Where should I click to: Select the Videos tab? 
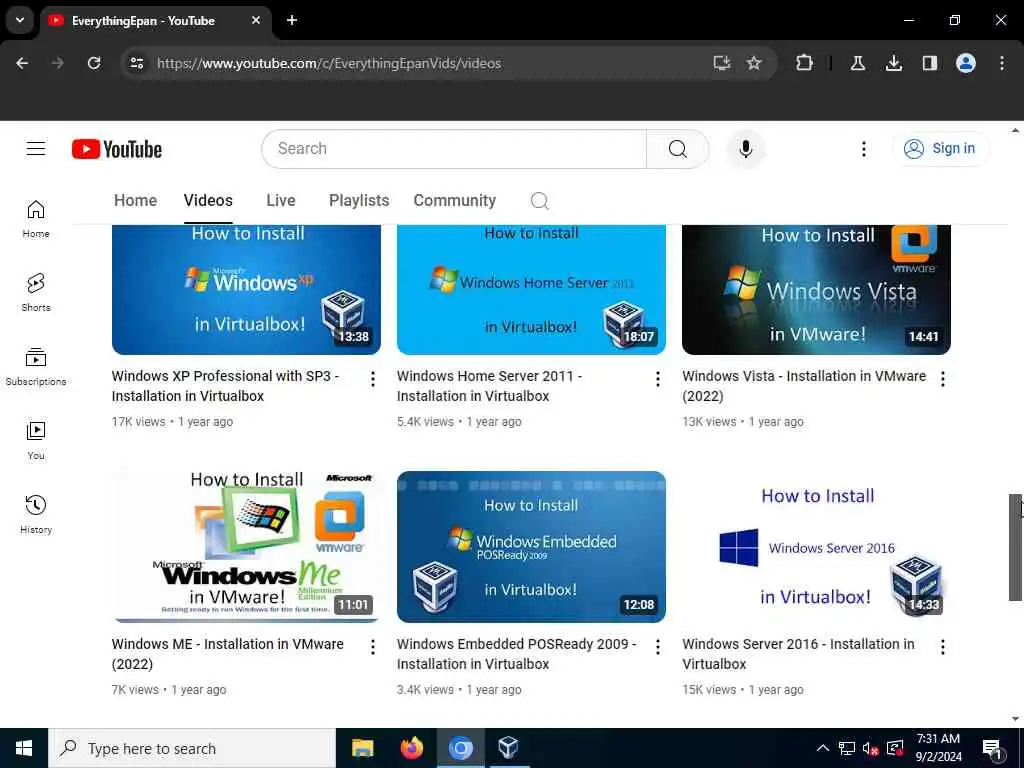[208, 200]
